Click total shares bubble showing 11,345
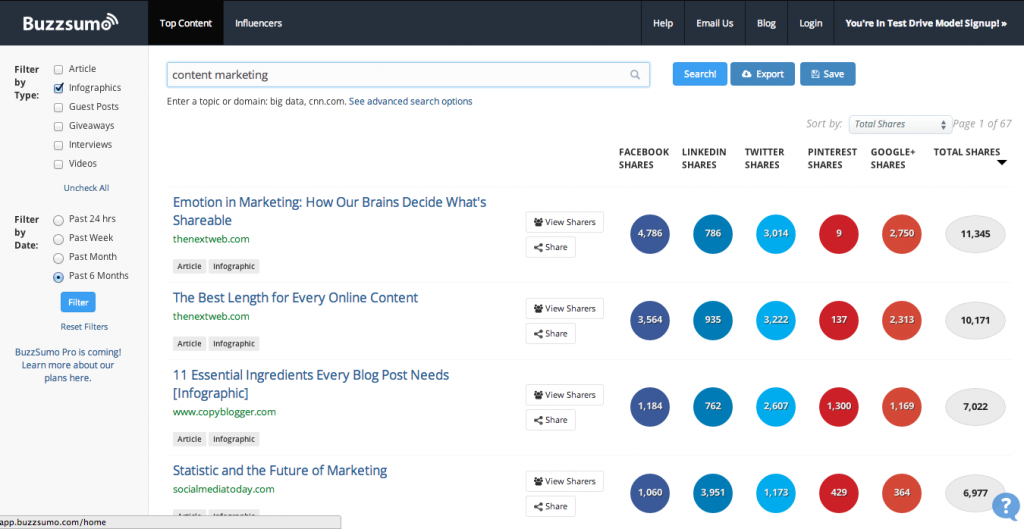The height and width of the screenshot is (529, 1024). [x=975, y=234]
